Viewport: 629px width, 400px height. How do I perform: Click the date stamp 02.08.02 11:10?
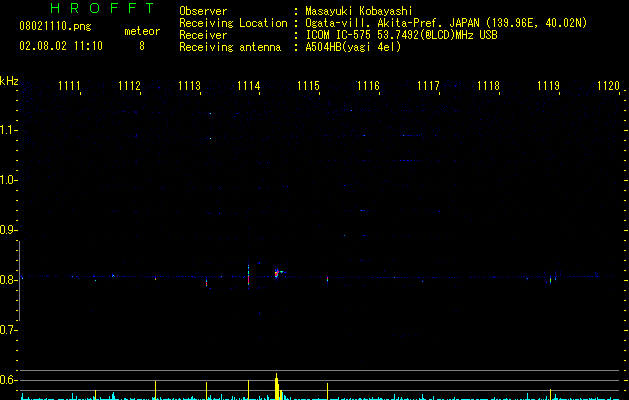point(61,46)
